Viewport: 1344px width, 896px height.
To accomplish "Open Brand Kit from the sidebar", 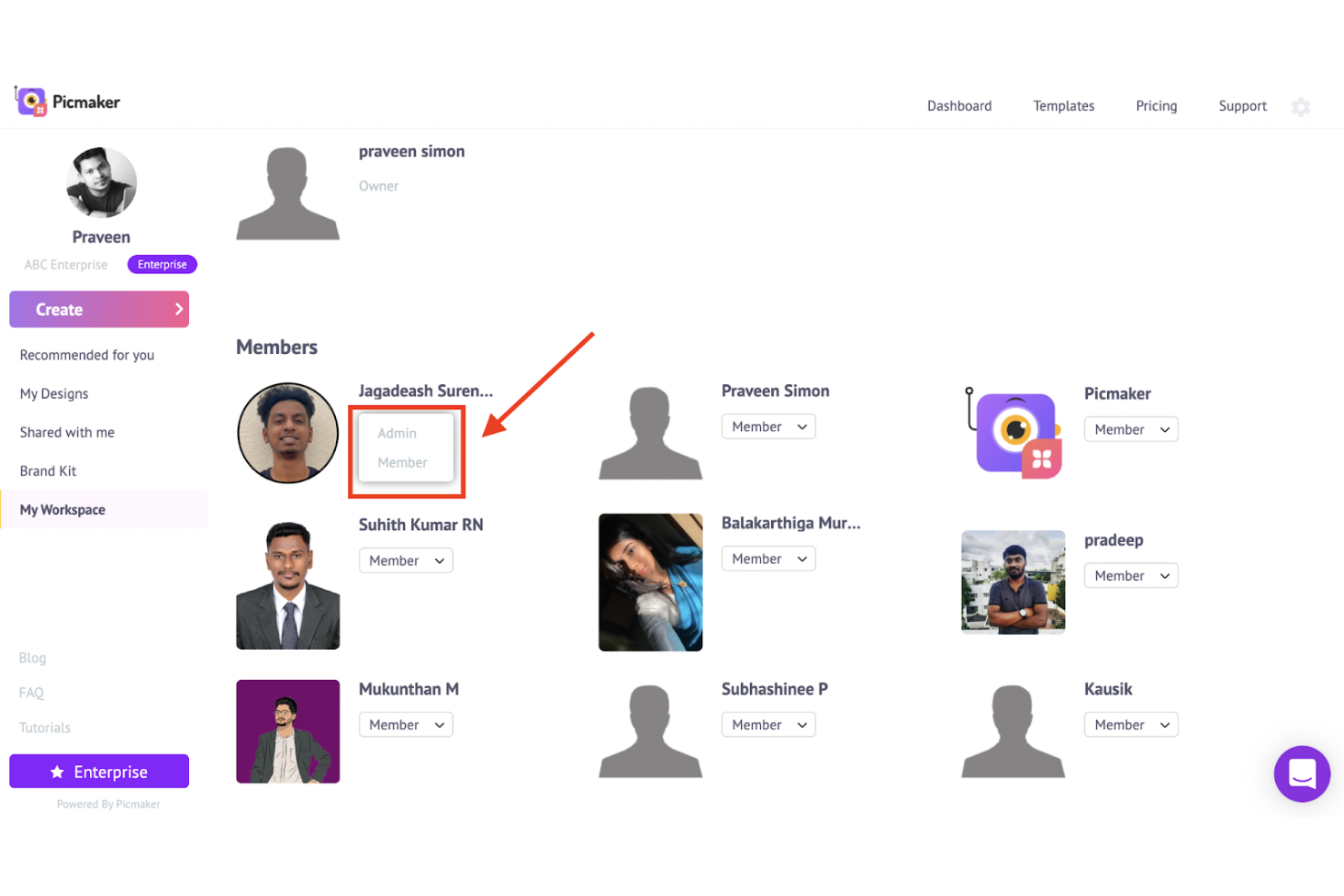I will click(48, 470).
